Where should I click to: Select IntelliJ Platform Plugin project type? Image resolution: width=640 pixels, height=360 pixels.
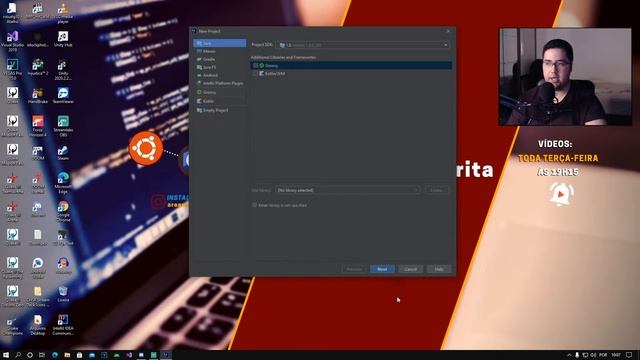(220, 83)
